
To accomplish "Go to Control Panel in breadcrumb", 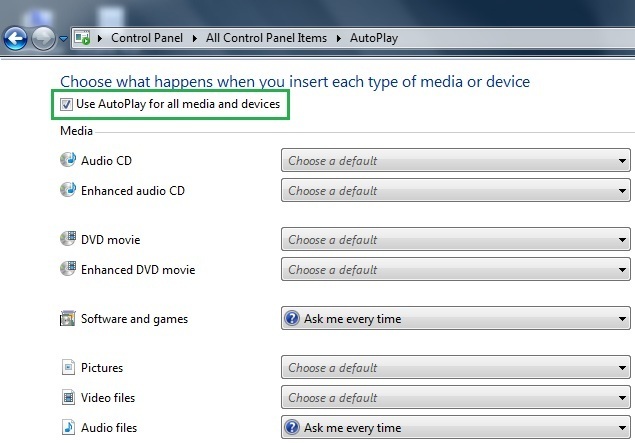I will (x=149, y=38).
